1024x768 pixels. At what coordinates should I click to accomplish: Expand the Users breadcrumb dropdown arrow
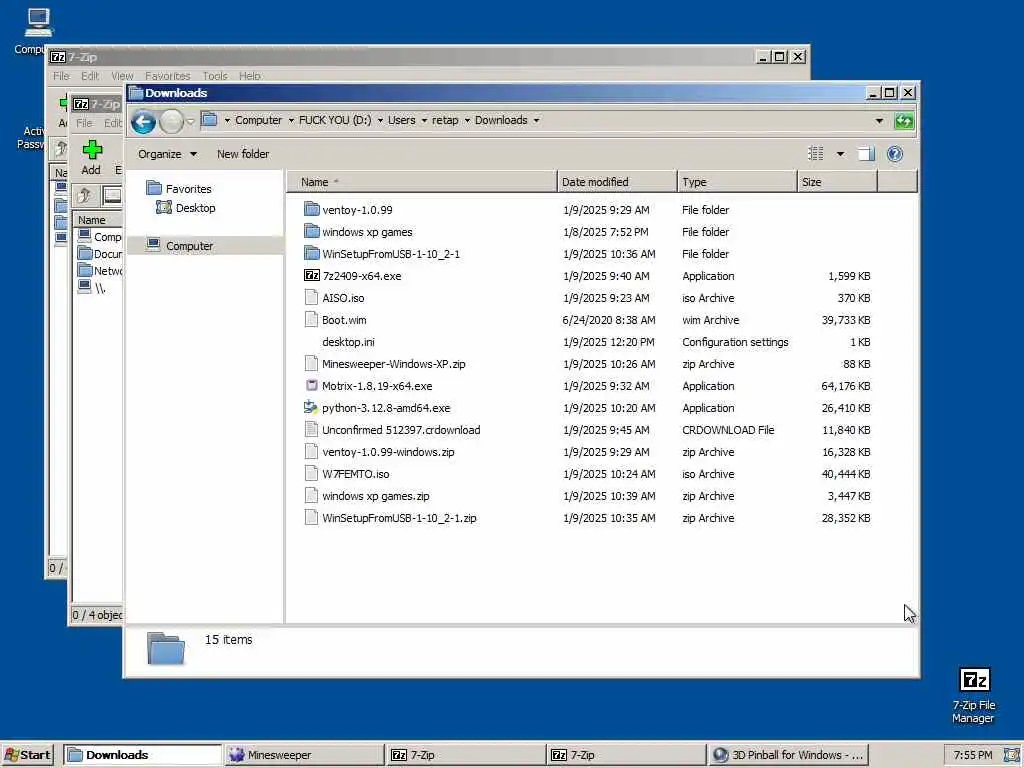coord(424,120)
